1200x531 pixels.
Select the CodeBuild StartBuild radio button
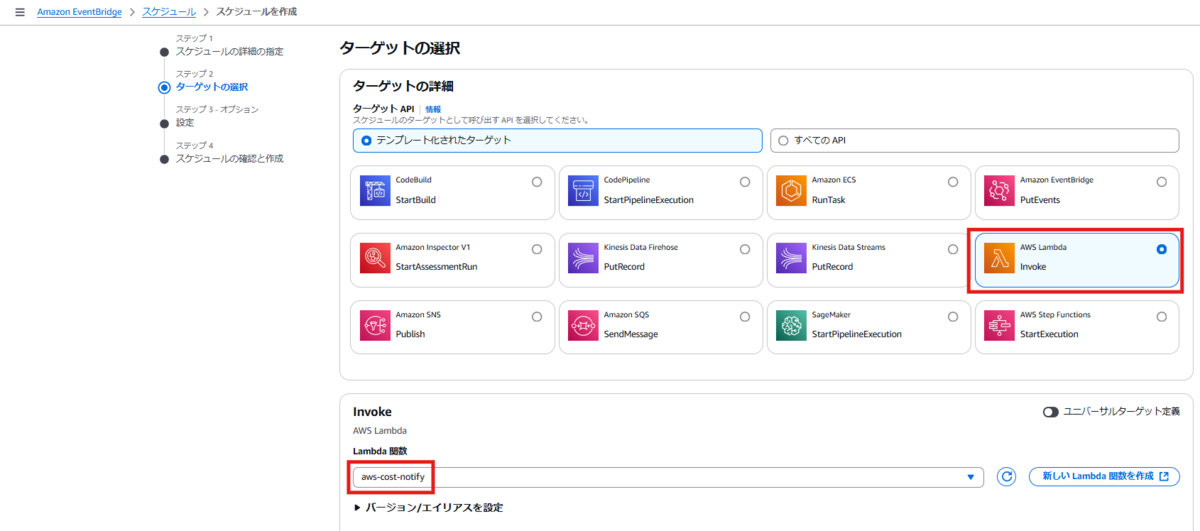click(x=537, y=182)
